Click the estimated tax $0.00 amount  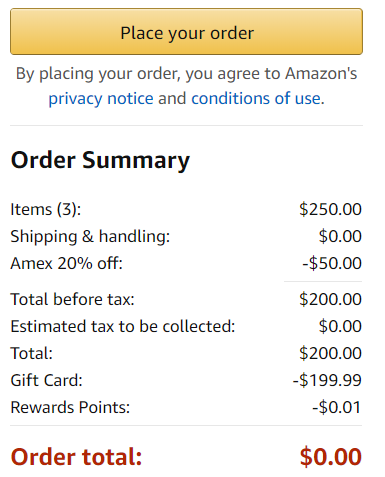tap(340, 326)
